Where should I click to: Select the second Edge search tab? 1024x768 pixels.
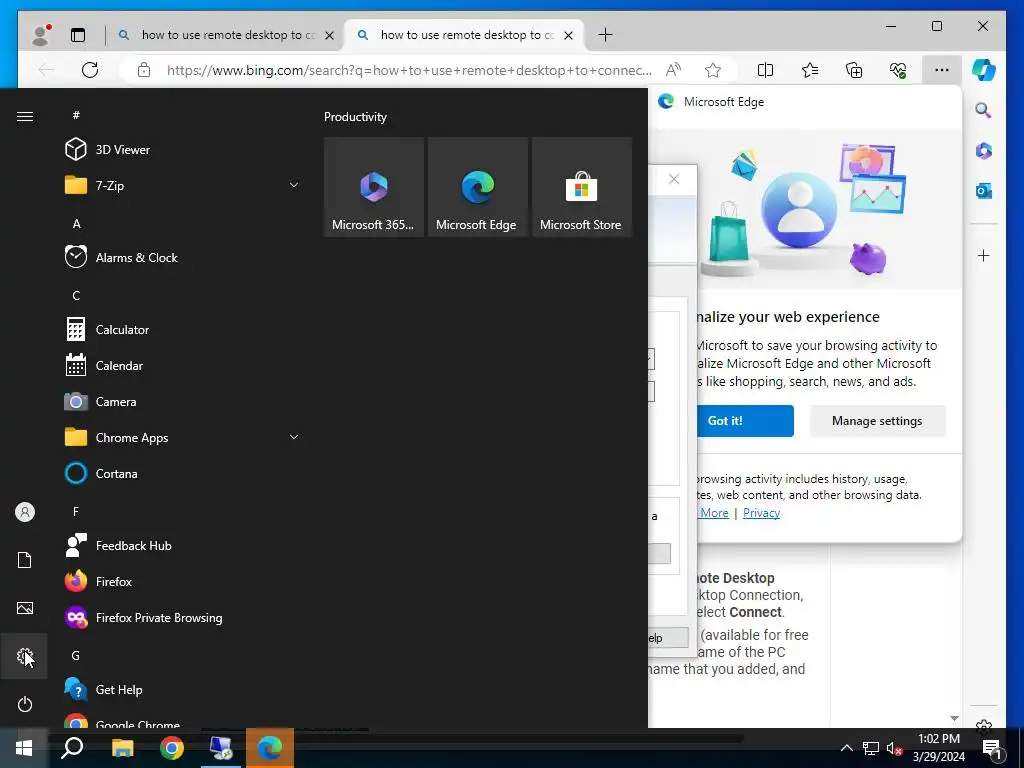point(464,35)
